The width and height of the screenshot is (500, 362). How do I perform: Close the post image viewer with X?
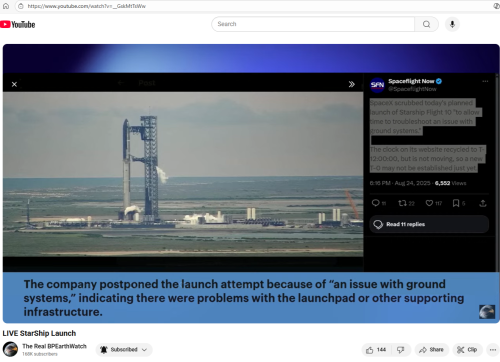(x=14, y=84)
